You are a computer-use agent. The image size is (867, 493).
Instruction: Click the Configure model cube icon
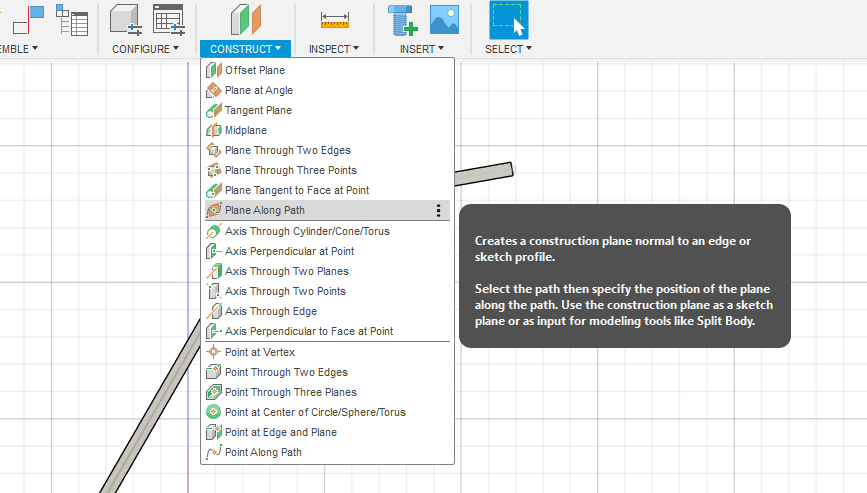point(126,19)
